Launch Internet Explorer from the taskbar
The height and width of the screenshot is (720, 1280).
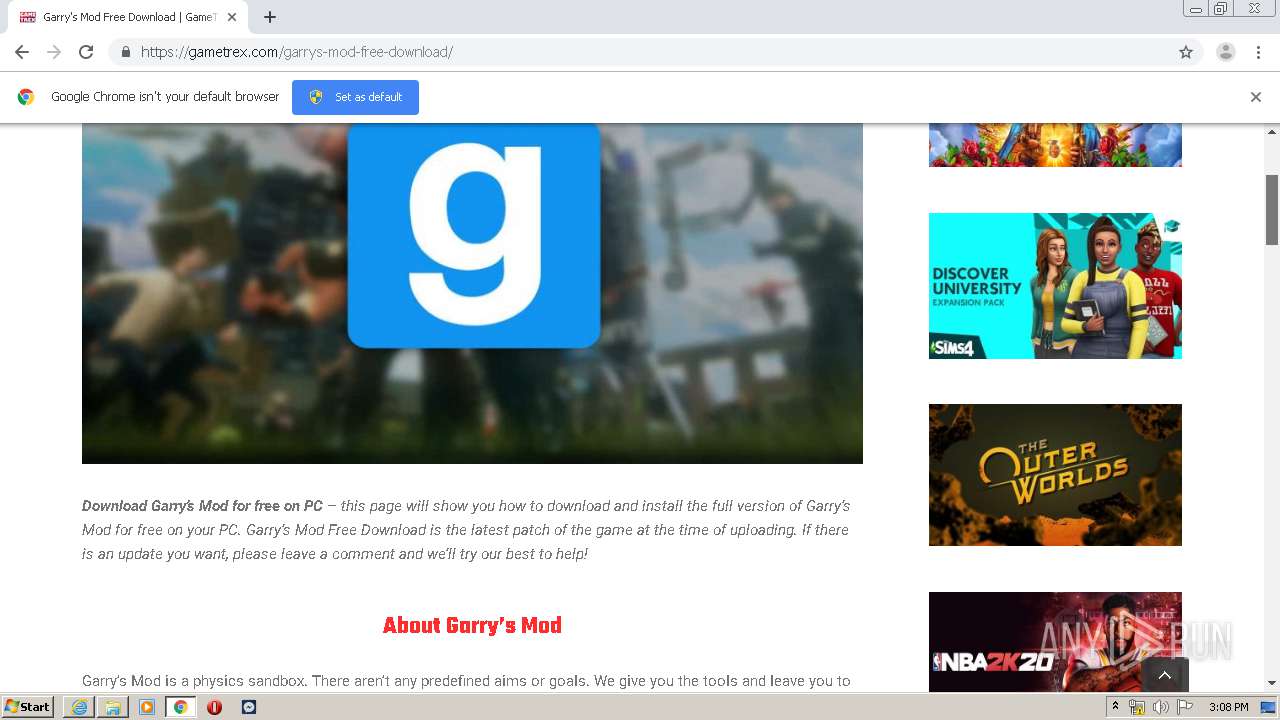79,707
